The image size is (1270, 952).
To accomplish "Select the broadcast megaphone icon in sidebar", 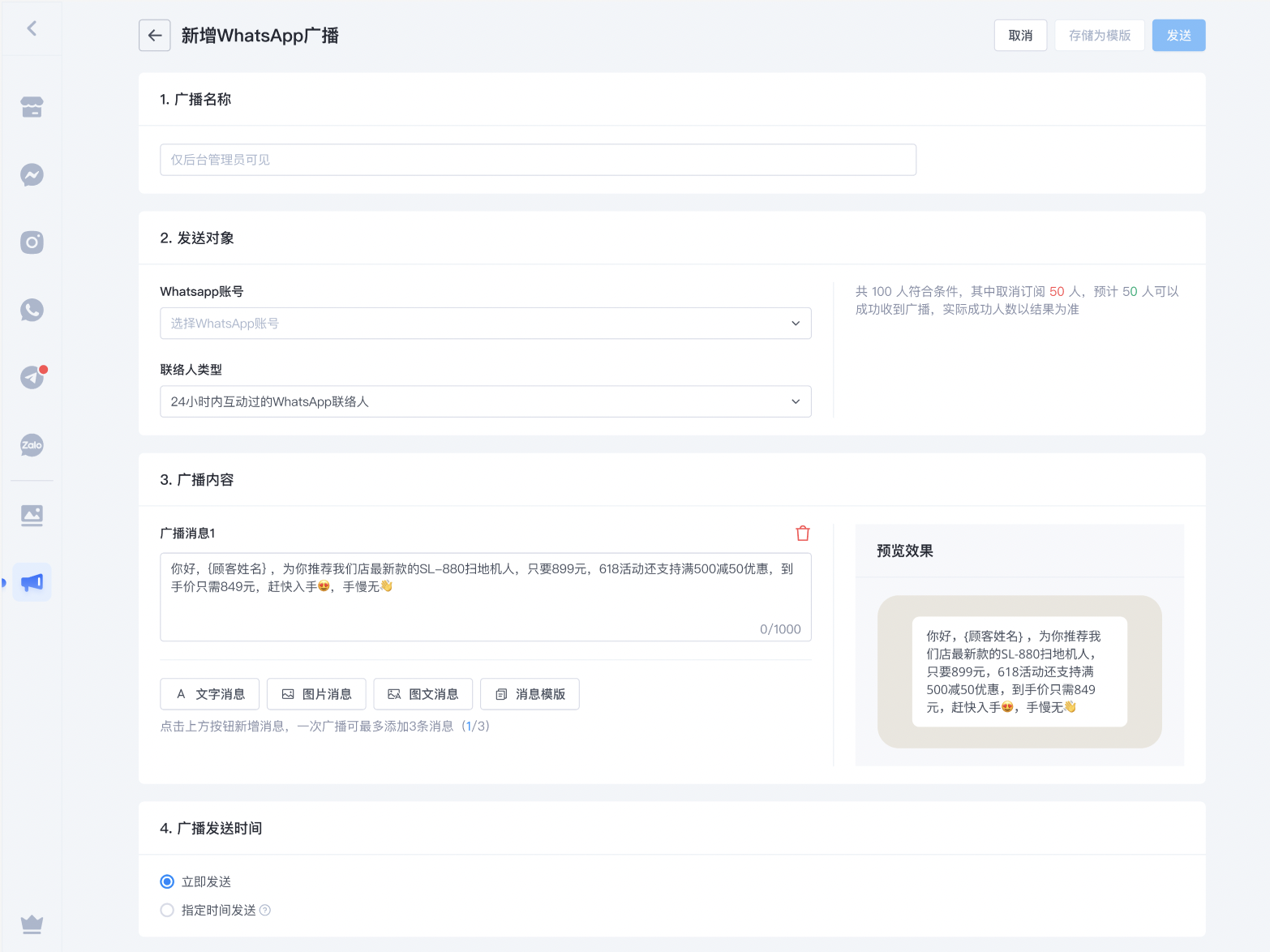I will pos(32,582).
